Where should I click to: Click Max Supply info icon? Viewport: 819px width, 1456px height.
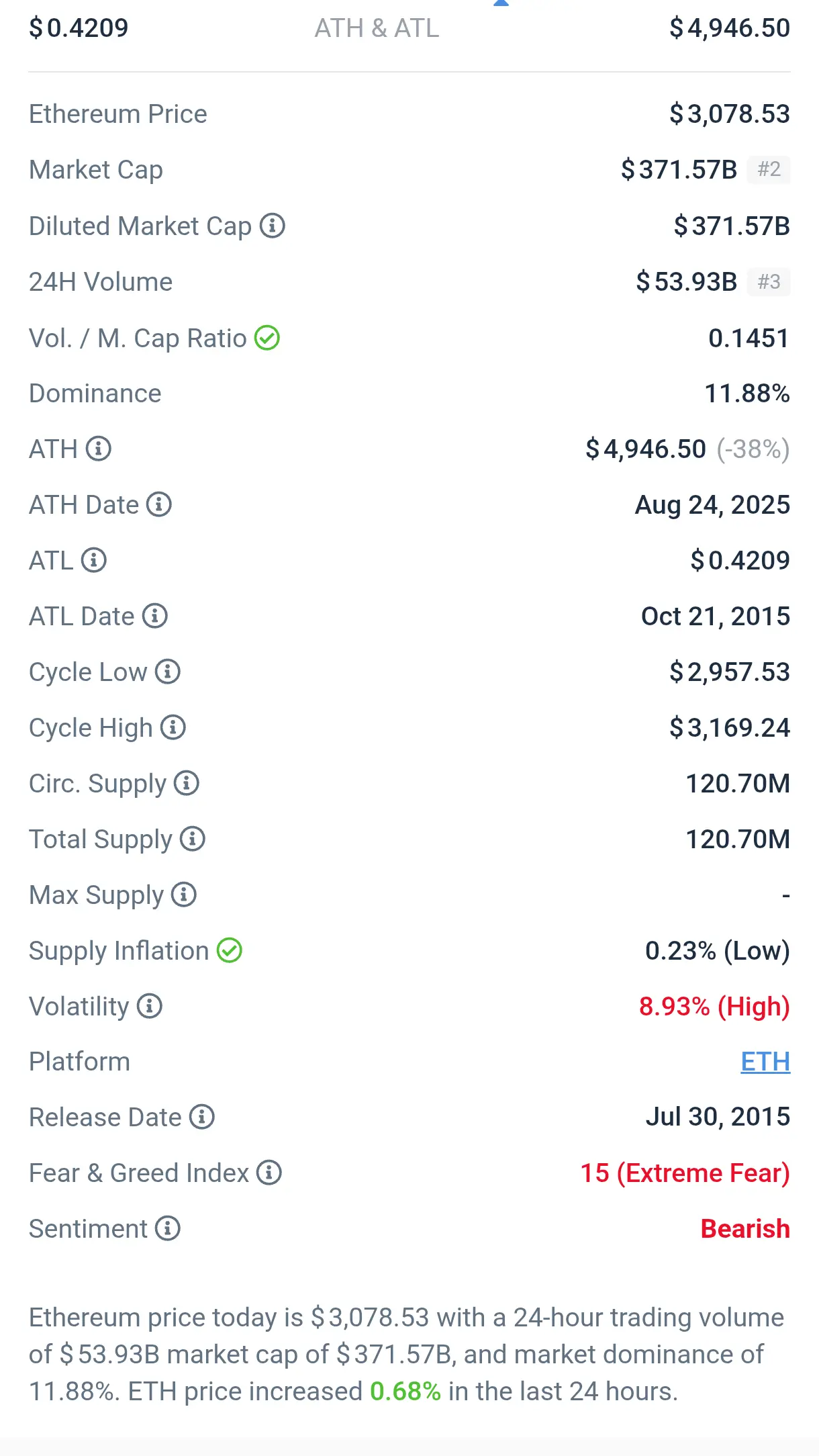coord(184,895)
